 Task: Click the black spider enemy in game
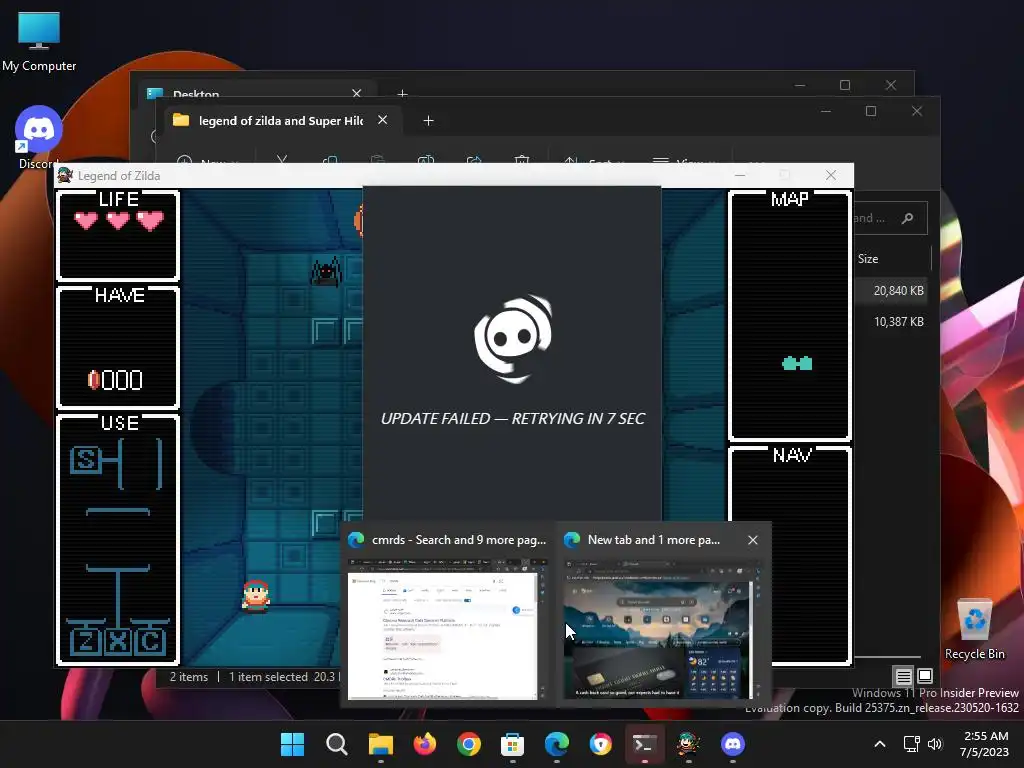[x=326, y=270]
